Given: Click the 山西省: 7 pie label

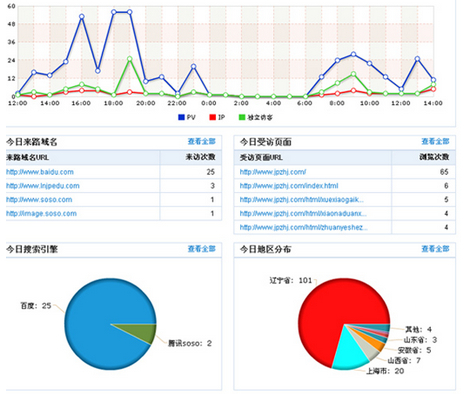Looking at the screenshot, I should (x=404, y=361).
